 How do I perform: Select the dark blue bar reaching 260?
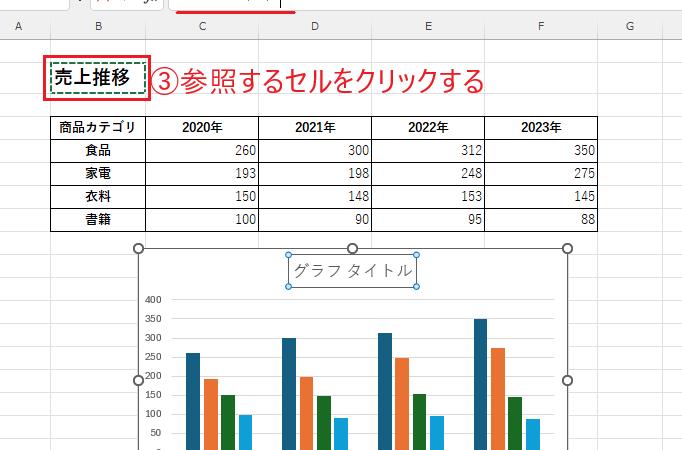[x=193, y=401]
